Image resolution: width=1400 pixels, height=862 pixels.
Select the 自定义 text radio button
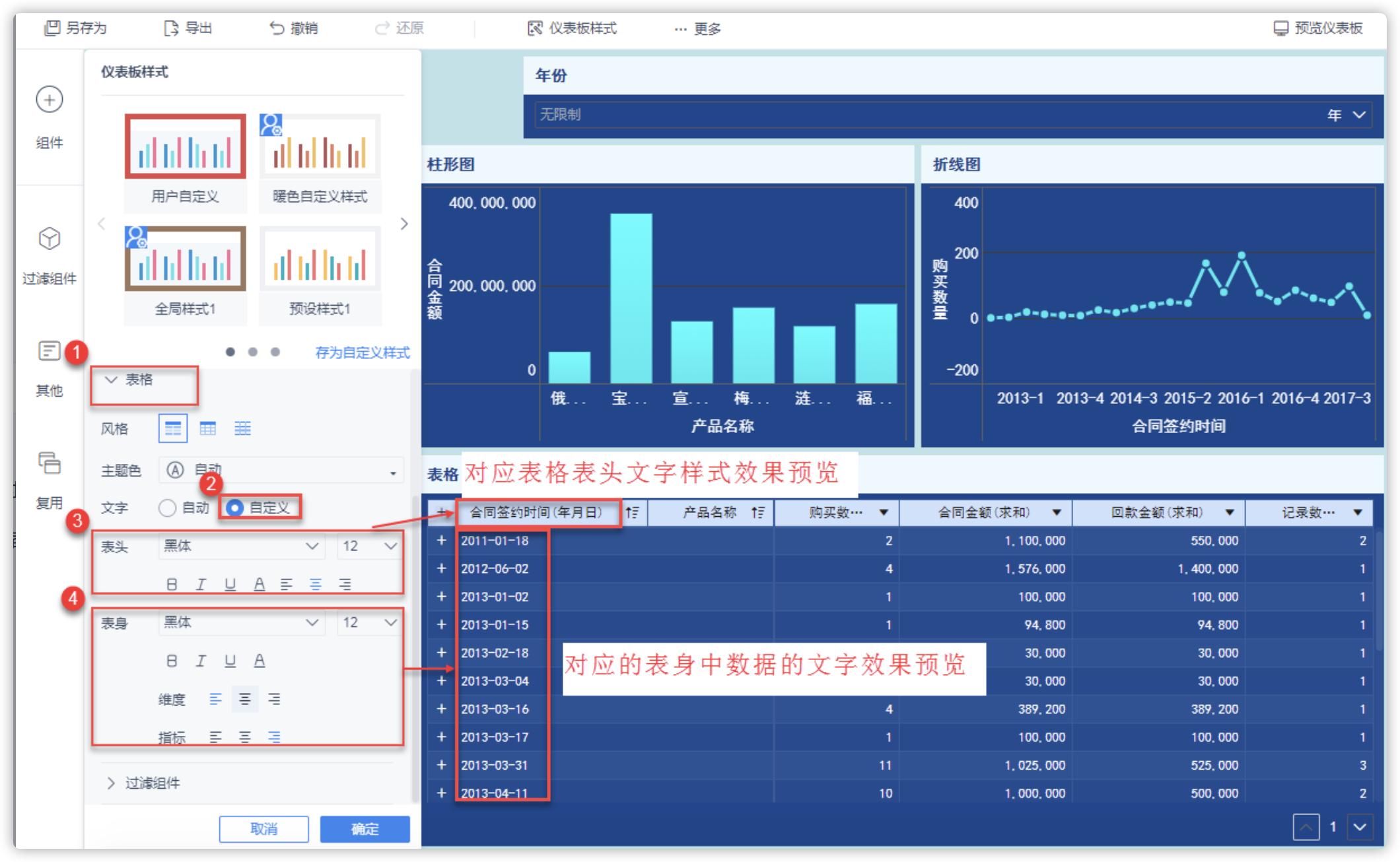pos(234,508)
